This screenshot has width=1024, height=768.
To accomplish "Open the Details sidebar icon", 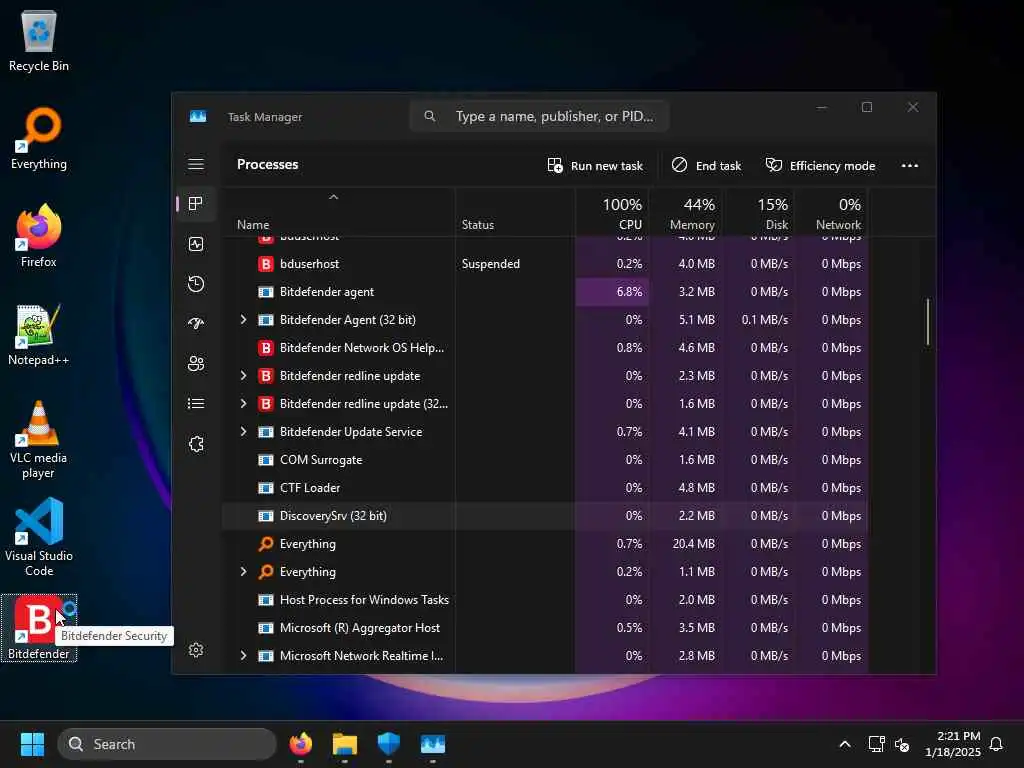I will (x=196, y=404).
